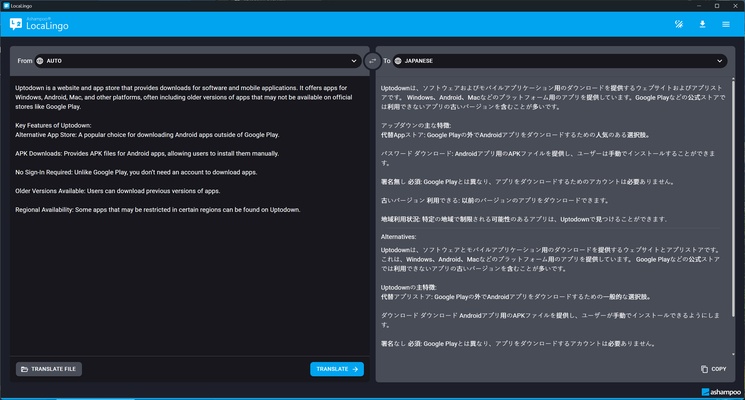The height and width of the screenshot is (400, 745).
Task: Click globe icon beside JAPANESE language
Action: tap(398, 61)
